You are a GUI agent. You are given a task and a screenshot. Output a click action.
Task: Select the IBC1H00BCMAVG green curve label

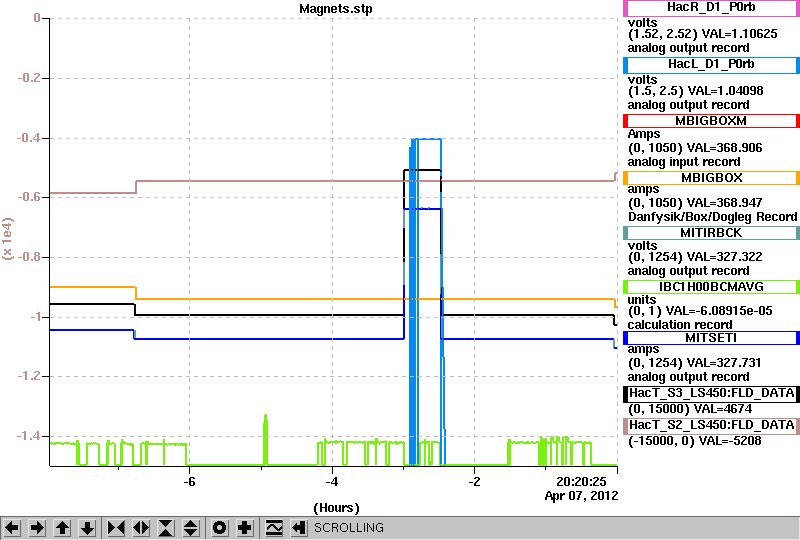click(x=711, y=287)
